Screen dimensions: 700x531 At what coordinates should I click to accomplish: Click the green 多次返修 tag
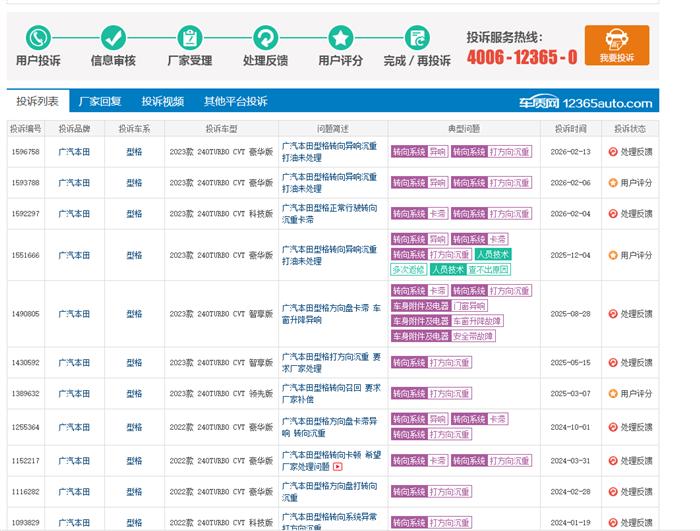point(408,270)
